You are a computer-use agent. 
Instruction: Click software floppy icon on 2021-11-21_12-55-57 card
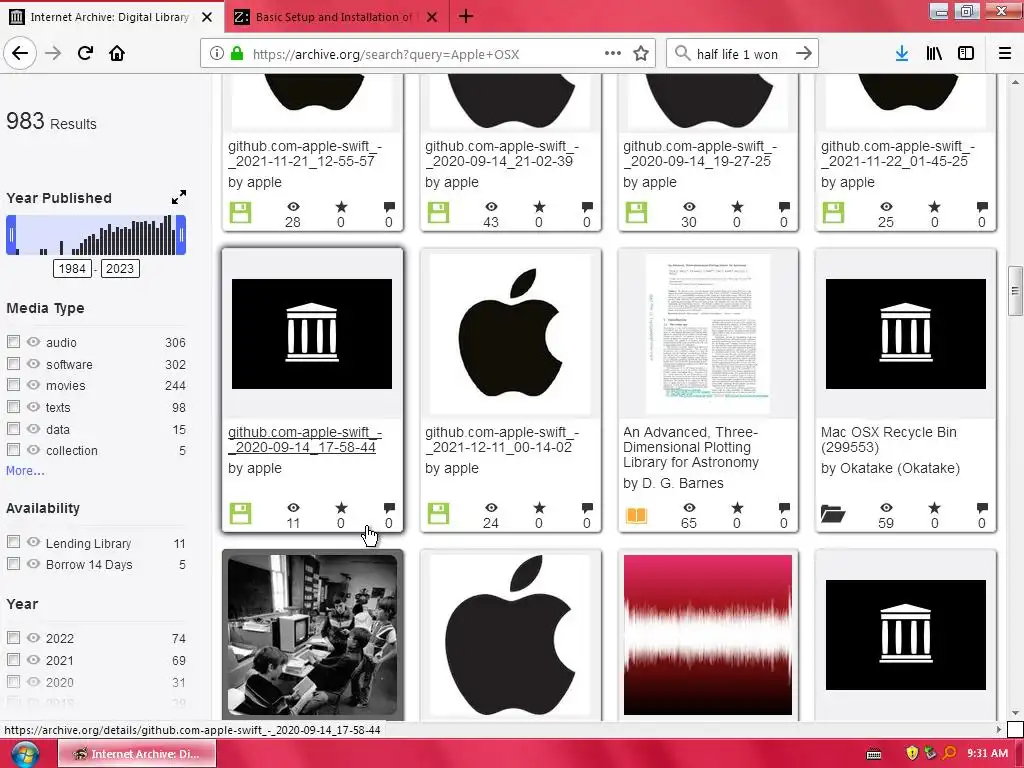point(240,212)
